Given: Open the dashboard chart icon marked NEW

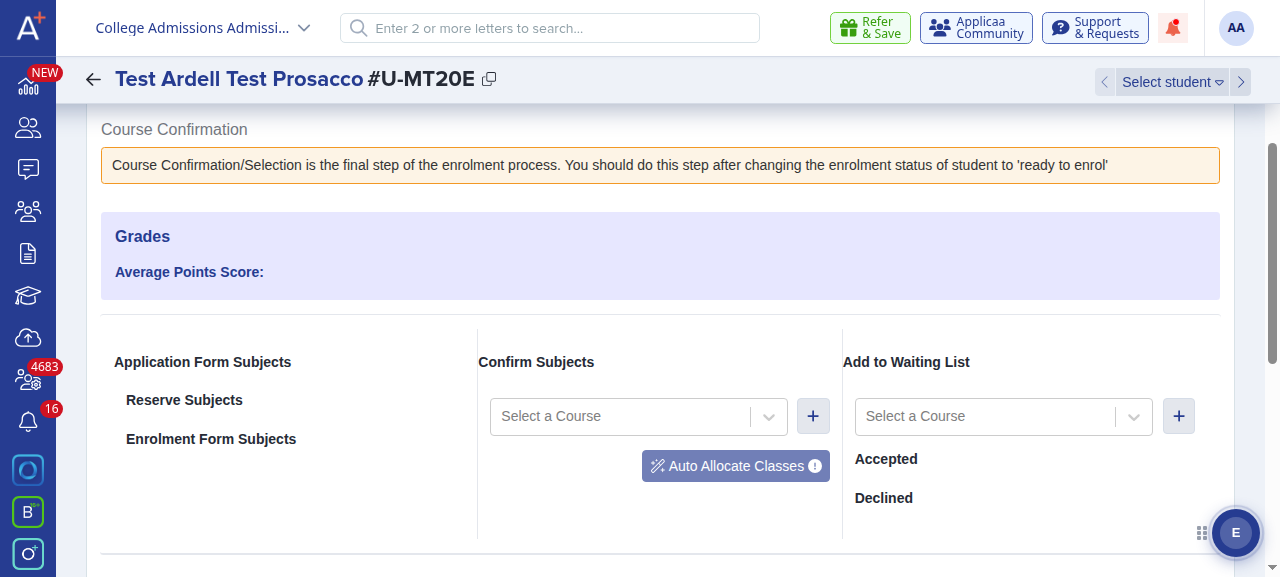Looking at the screenshot, I should [x=28, y=86].
